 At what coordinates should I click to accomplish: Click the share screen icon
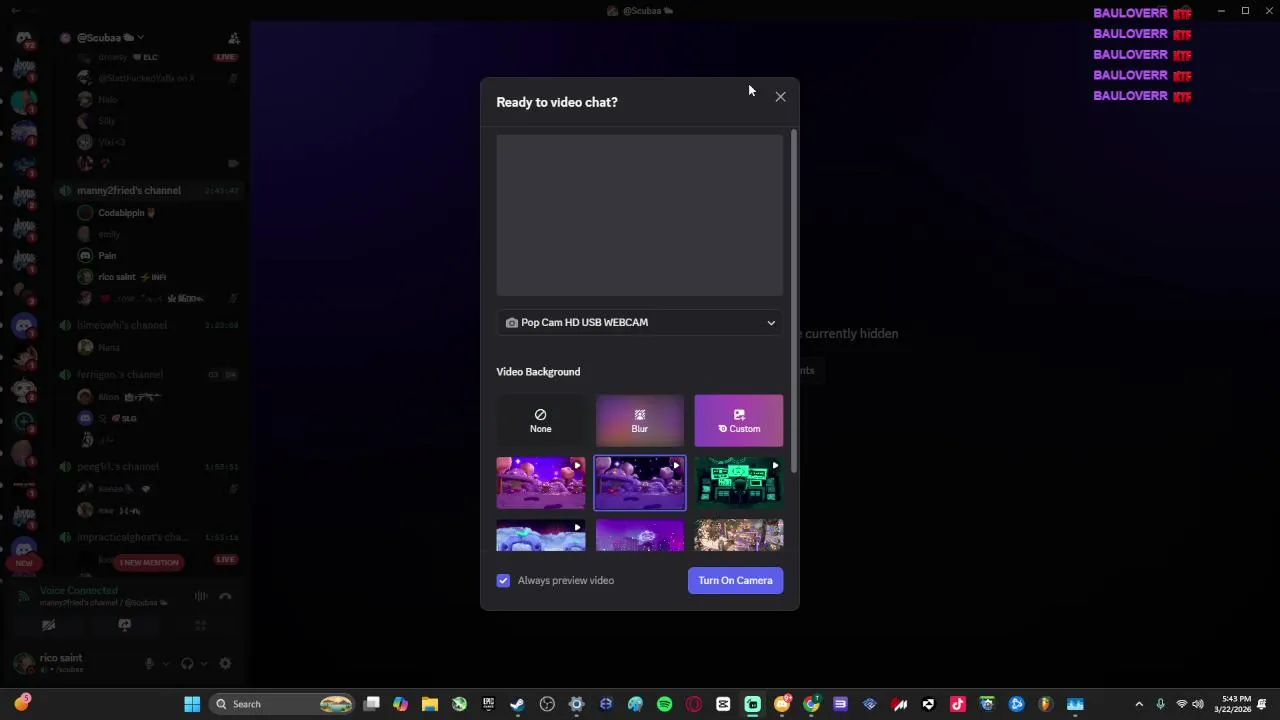125,625
